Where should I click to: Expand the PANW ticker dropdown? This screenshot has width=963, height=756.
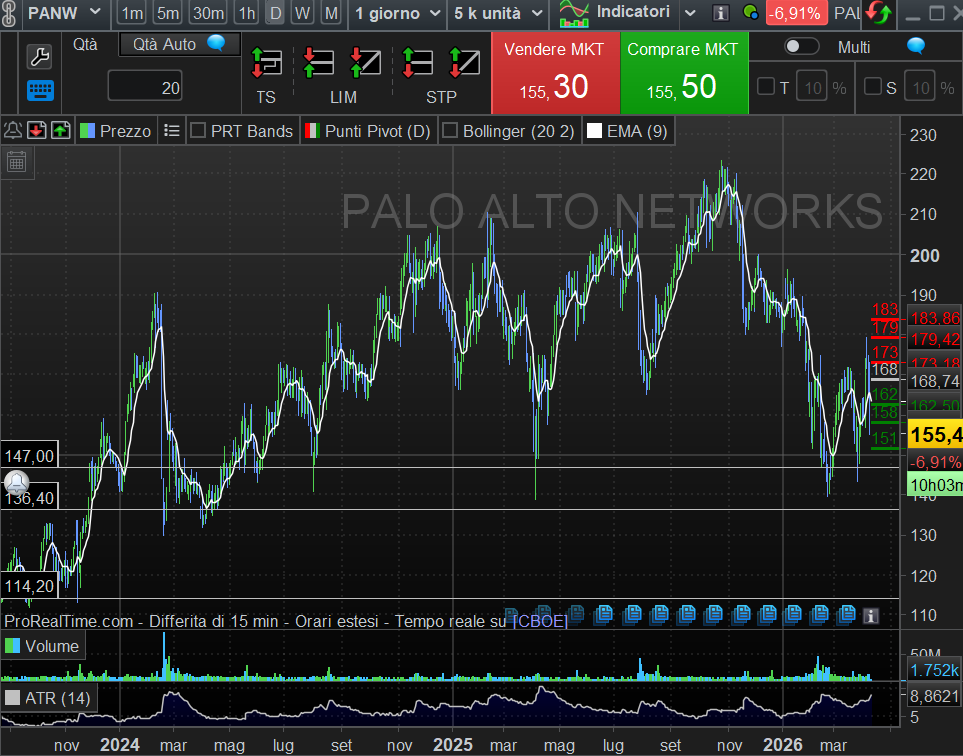pos(95,12)
